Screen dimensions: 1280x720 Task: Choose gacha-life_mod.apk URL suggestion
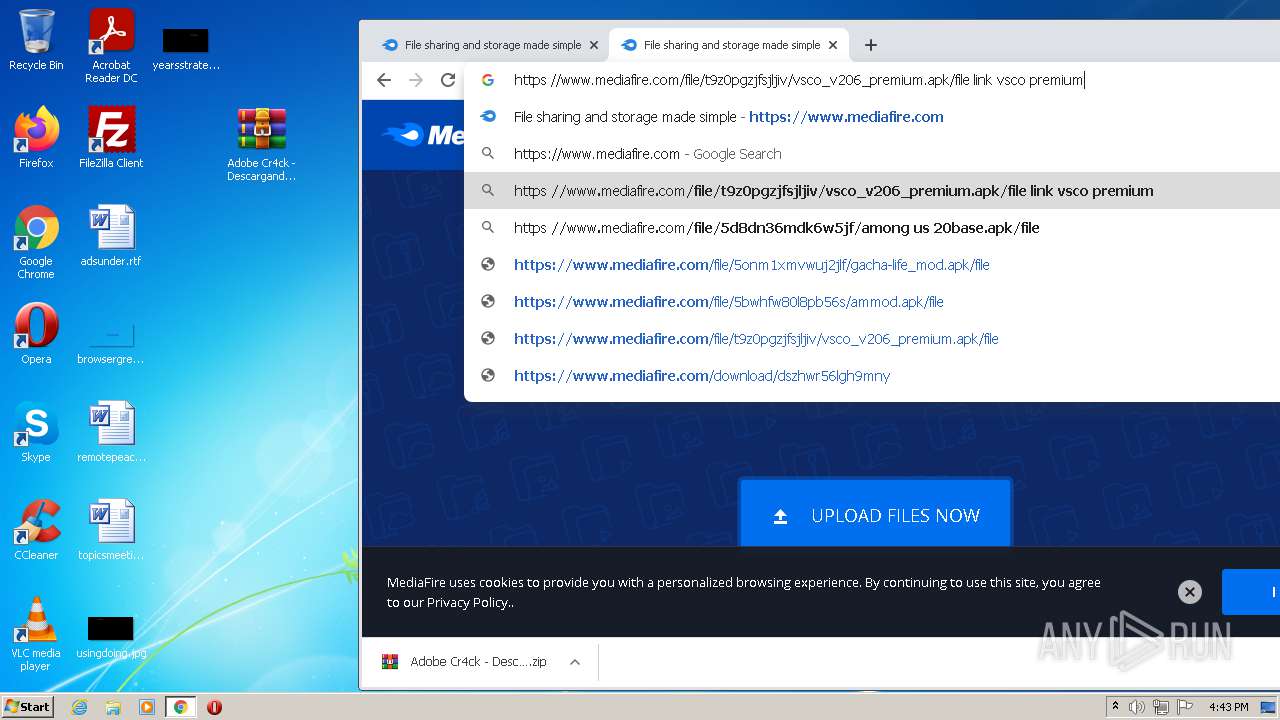tap(872, 265)
